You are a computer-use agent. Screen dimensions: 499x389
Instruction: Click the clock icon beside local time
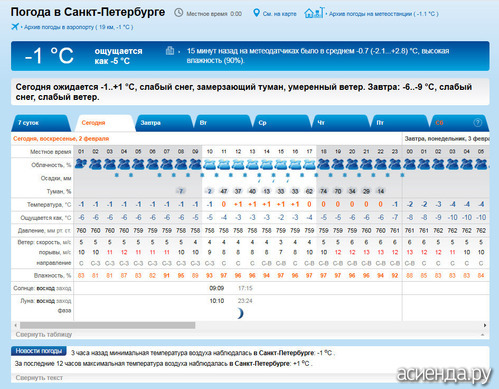[x=179, y=13]
